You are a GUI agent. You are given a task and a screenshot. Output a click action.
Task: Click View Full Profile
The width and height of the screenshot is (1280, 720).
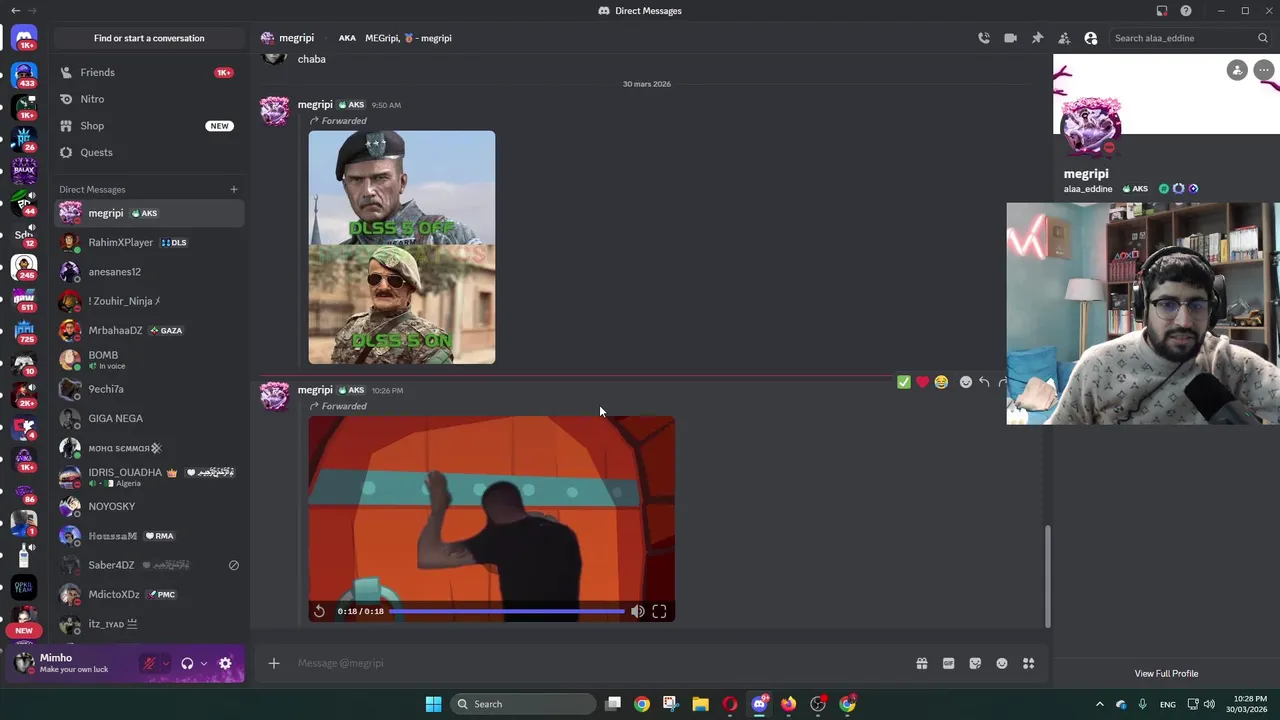click(x=1166, y=674)
